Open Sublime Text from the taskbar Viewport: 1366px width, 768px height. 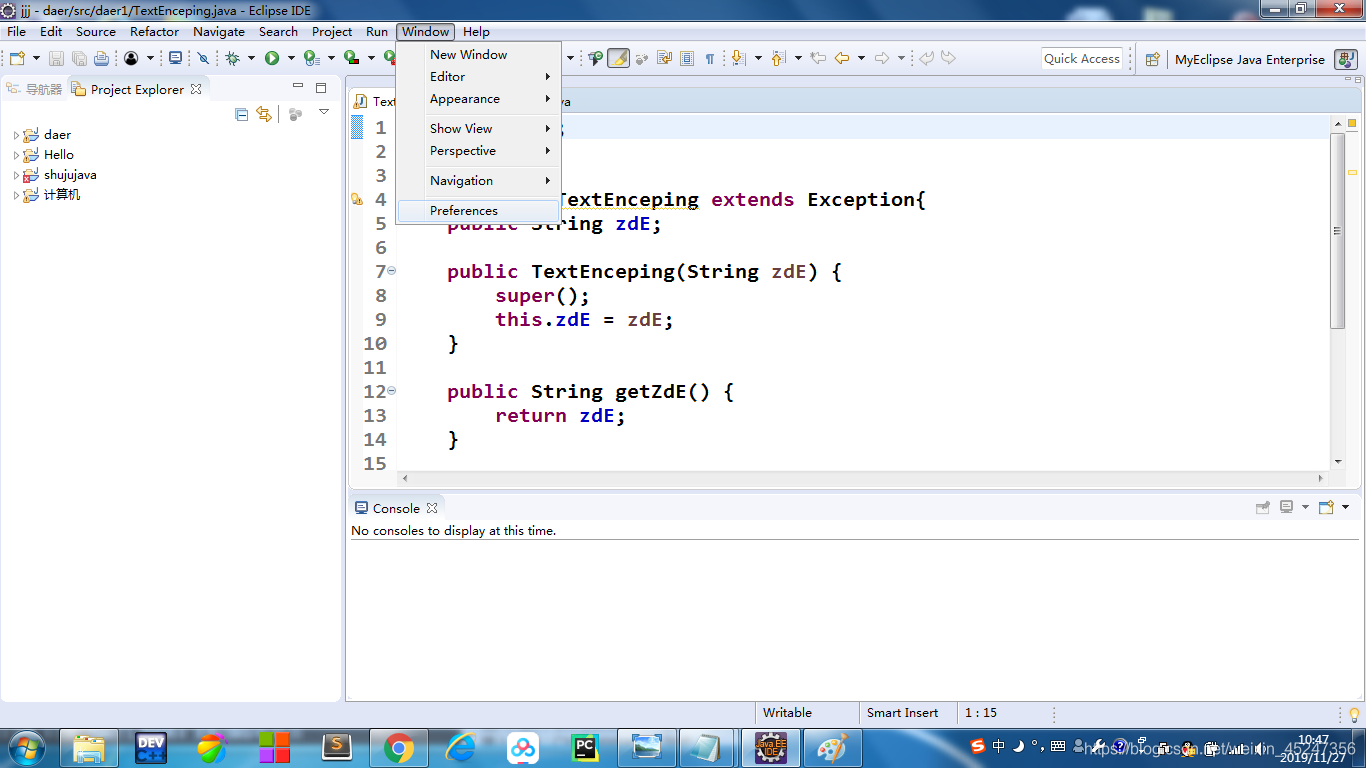[x=337, y=748]
